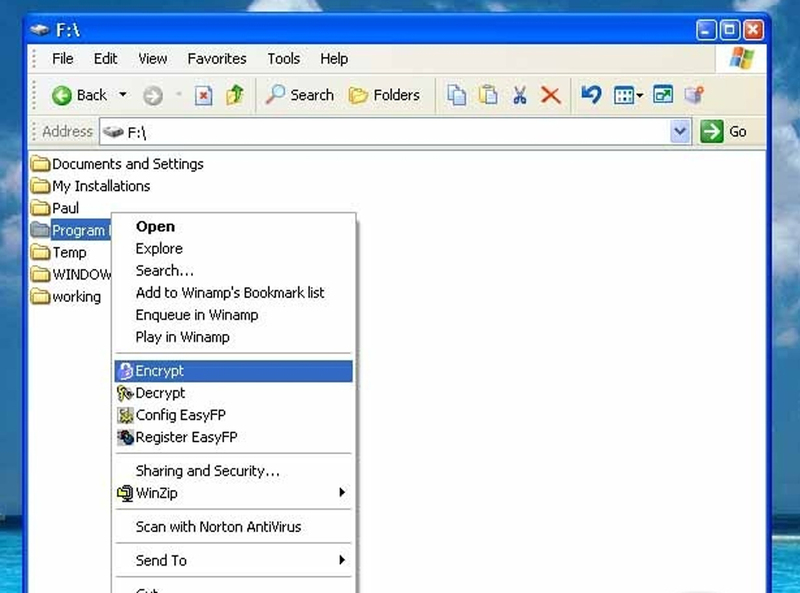Select the Paul folder
This screenshot has height=593, width=800.
[55, 208]
